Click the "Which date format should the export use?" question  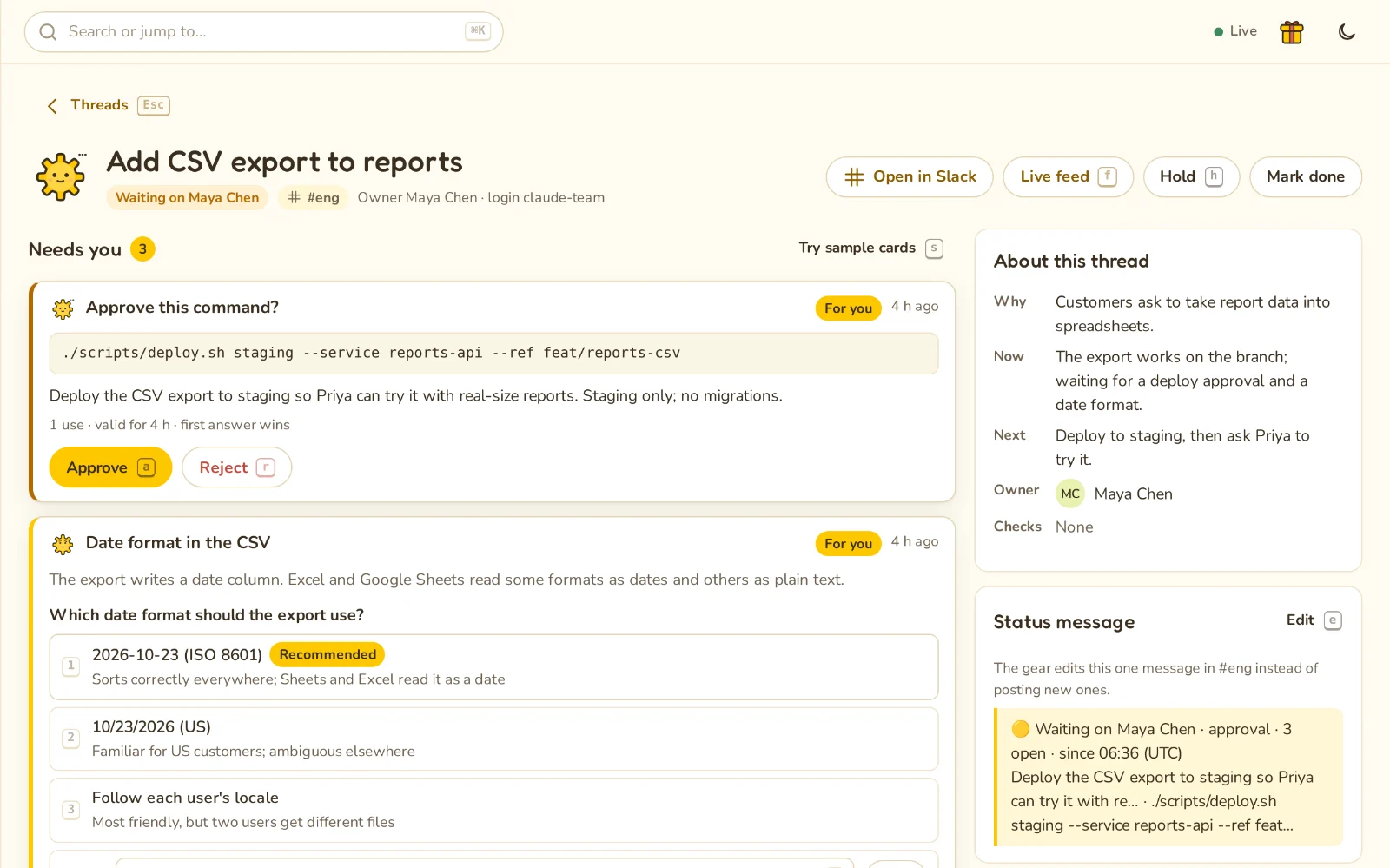coord(207,615)
